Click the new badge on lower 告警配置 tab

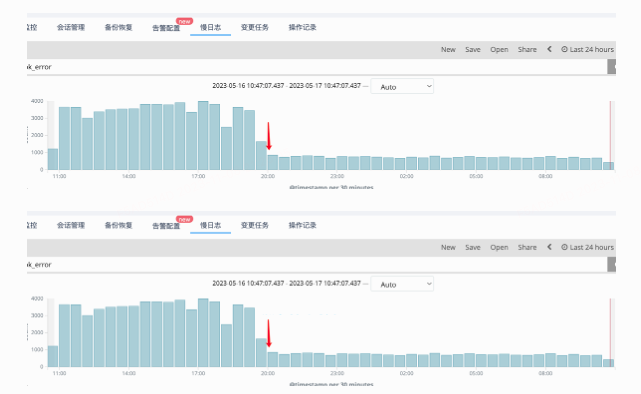[184, 219]
